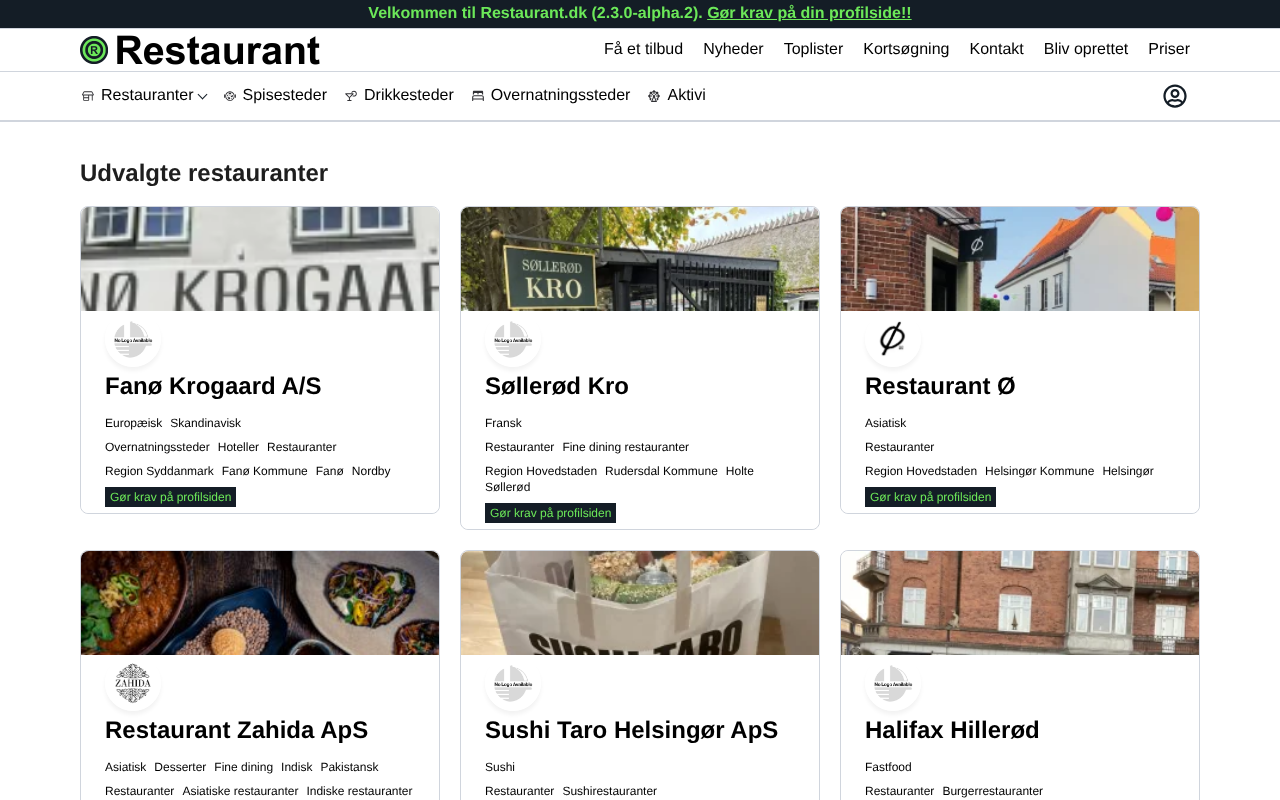Expand the Restauranter dropdown chevron

point(203,97)
